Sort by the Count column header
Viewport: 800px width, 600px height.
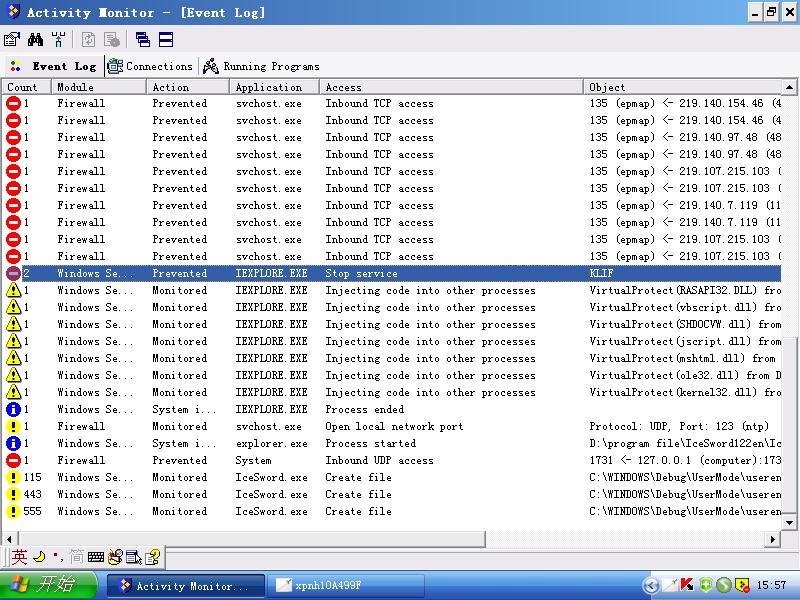26,87
